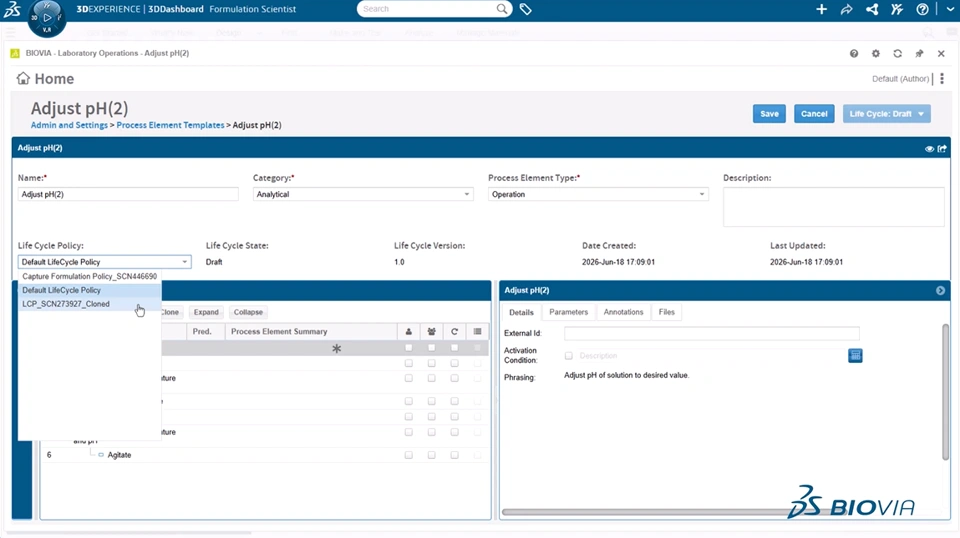The height and width of the screenshot is (538, 960).
Task: Switch to the Parameters tab
Action: click(x=568, y=312)
